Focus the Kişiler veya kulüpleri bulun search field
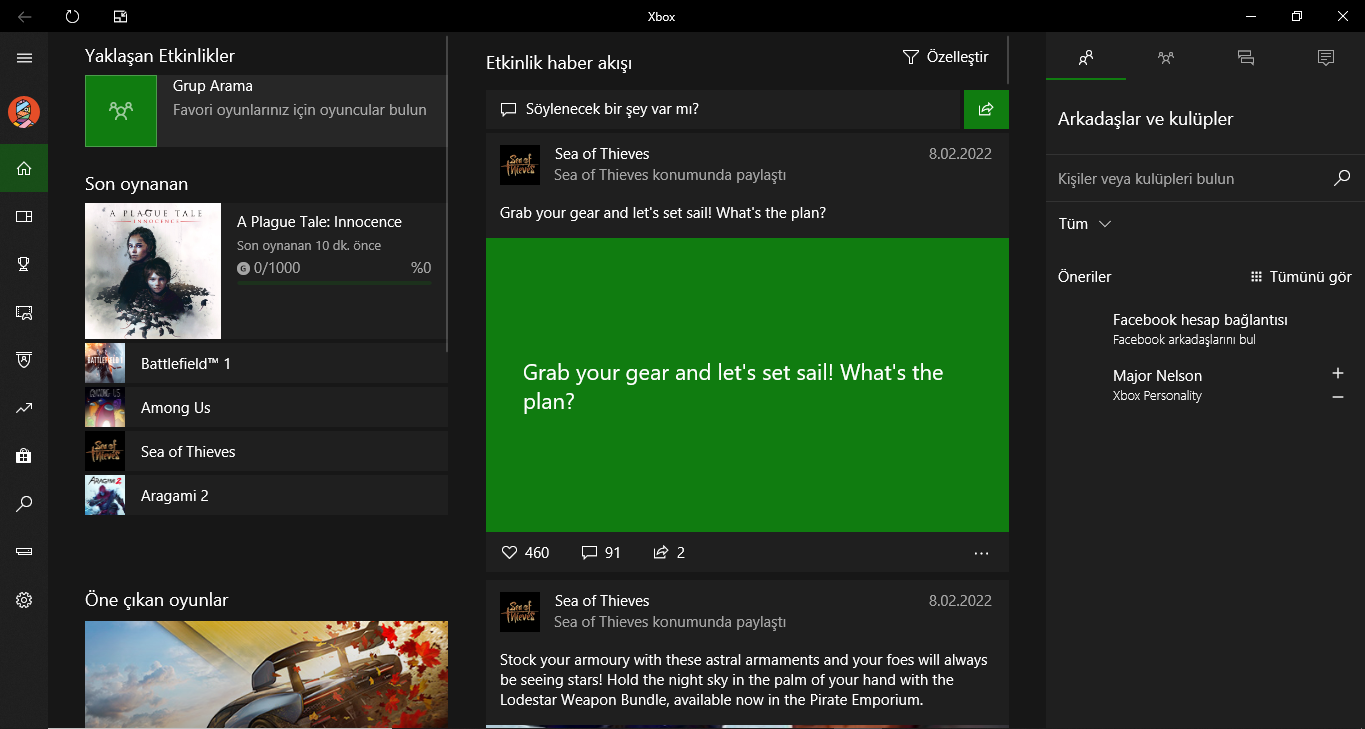 click(x=1190, y=179)
